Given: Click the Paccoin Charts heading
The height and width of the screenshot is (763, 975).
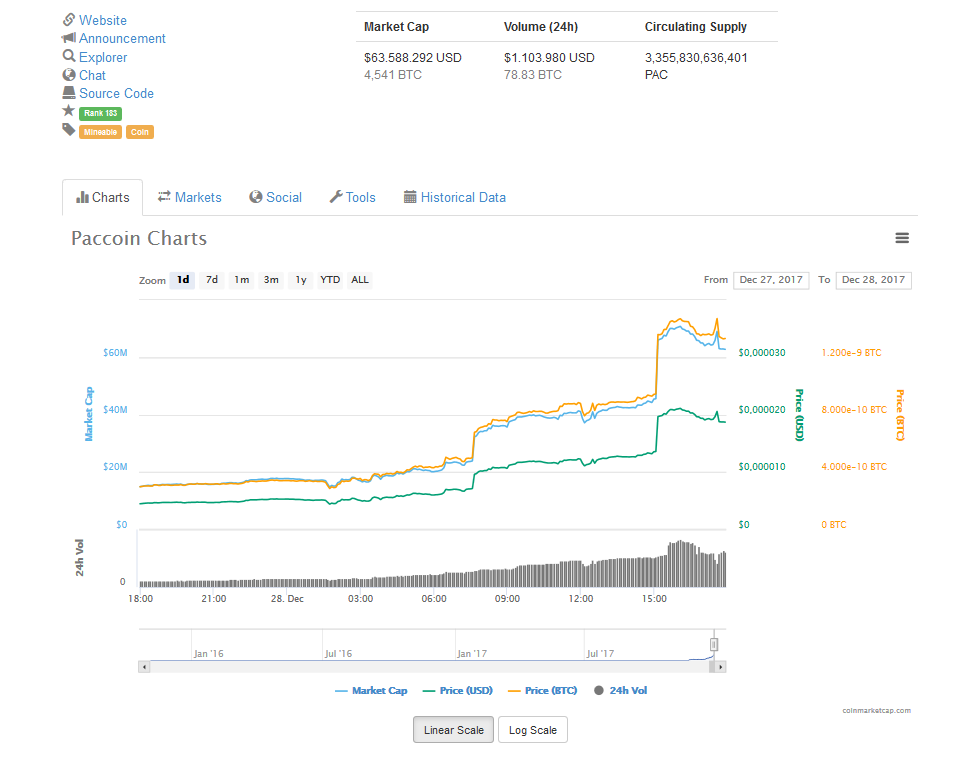Looking at the screenshot, I should pyautogui.click(x=139, y=238).
